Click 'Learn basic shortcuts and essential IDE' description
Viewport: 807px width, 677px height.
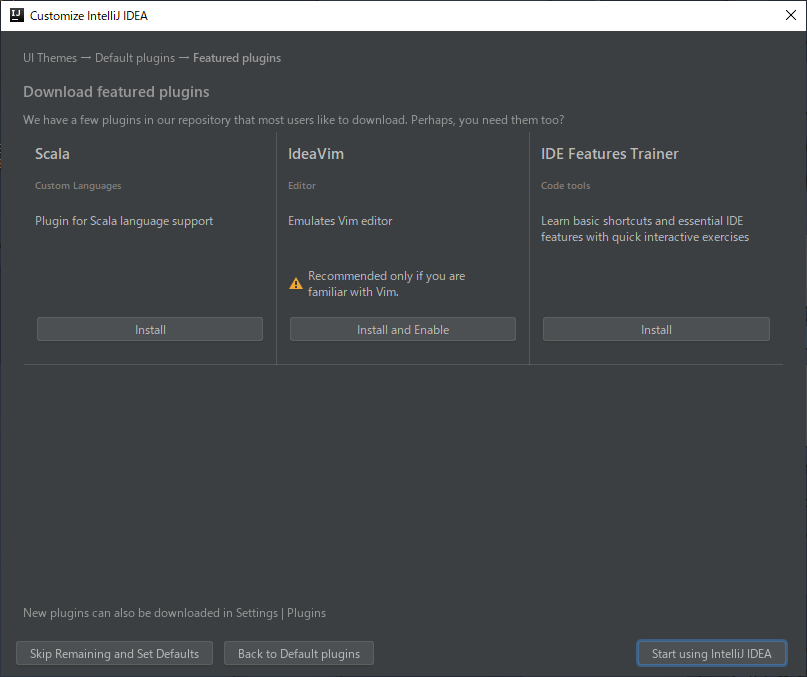point(645,229)
